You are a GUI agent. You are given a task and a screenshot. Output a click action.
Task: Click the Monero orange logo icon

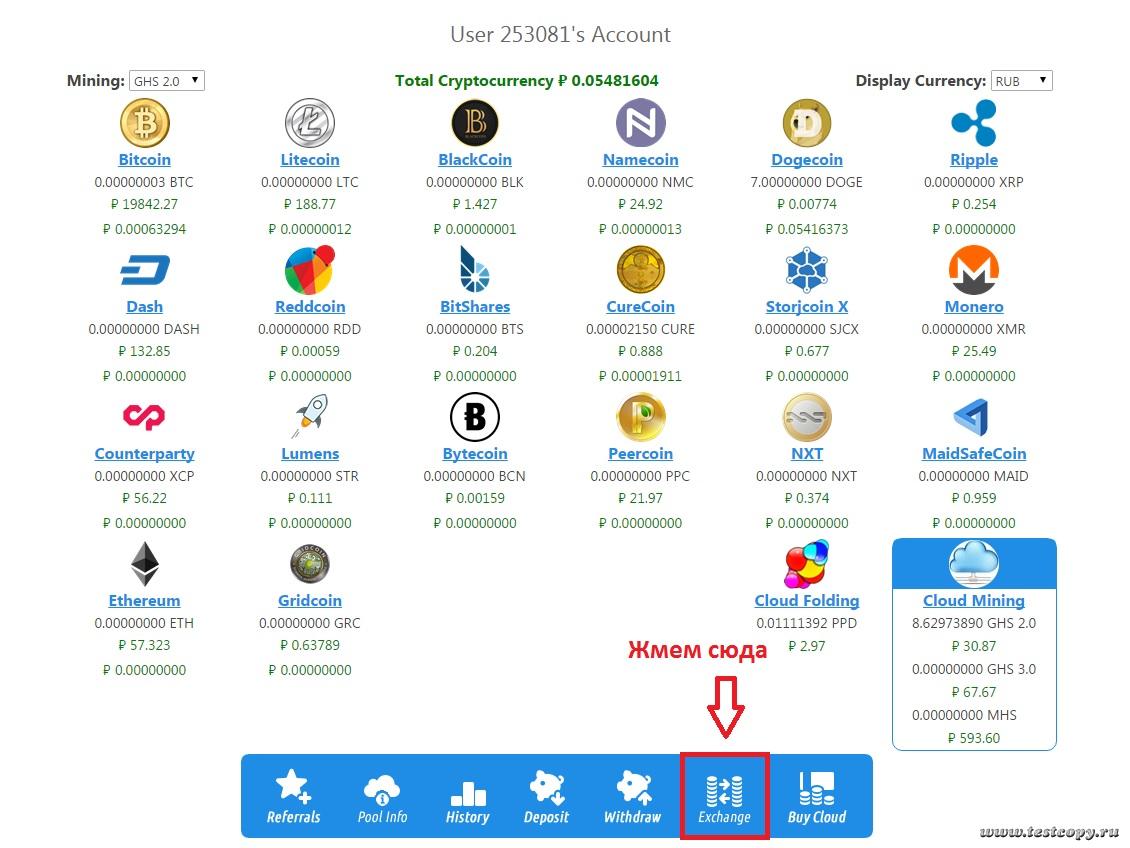pyautogui.click(x=973, y=270)
